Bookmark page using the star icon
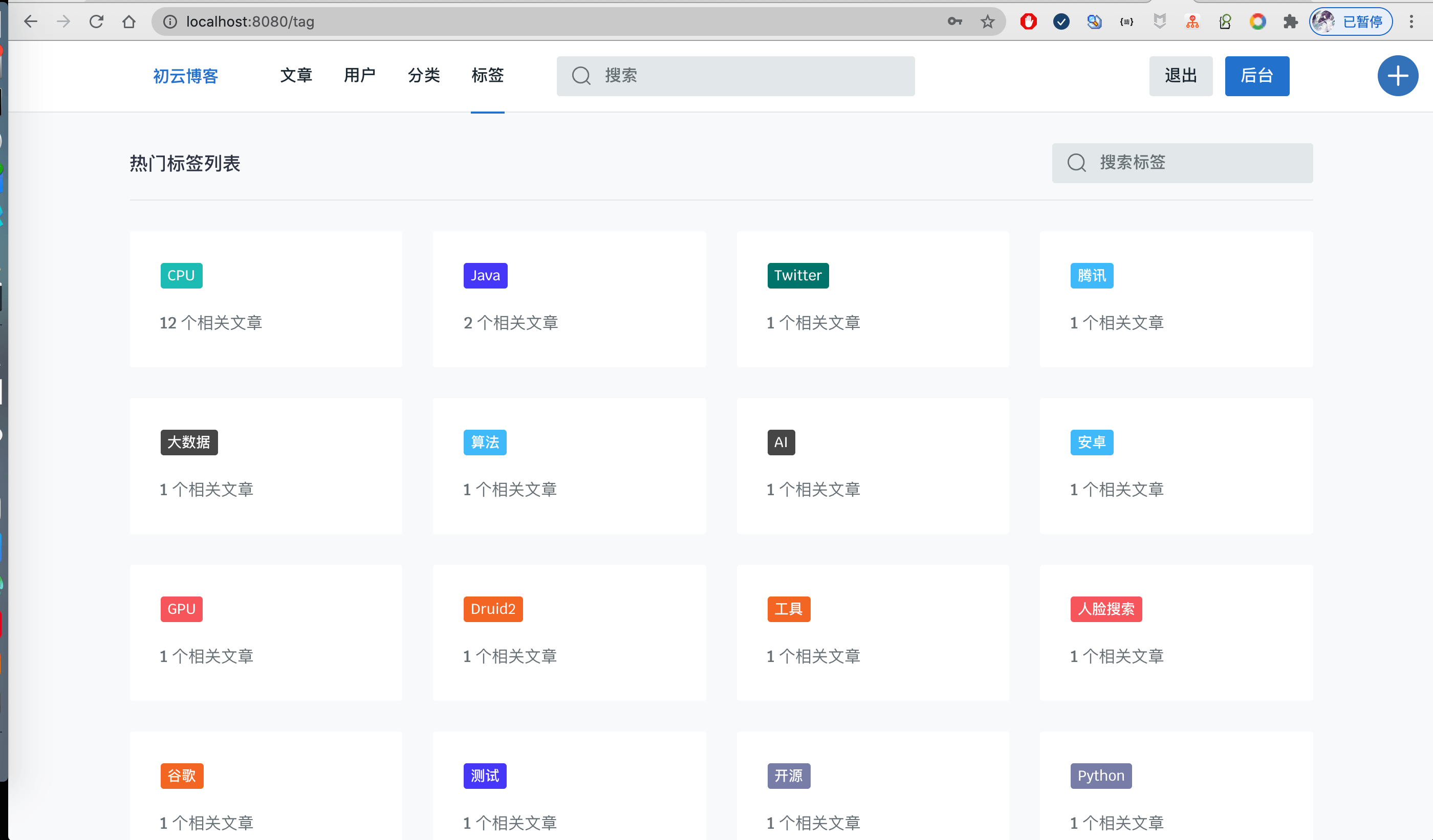Image resolution: width=1433 pixels, height=840 pixels. [x=987, y=21]
